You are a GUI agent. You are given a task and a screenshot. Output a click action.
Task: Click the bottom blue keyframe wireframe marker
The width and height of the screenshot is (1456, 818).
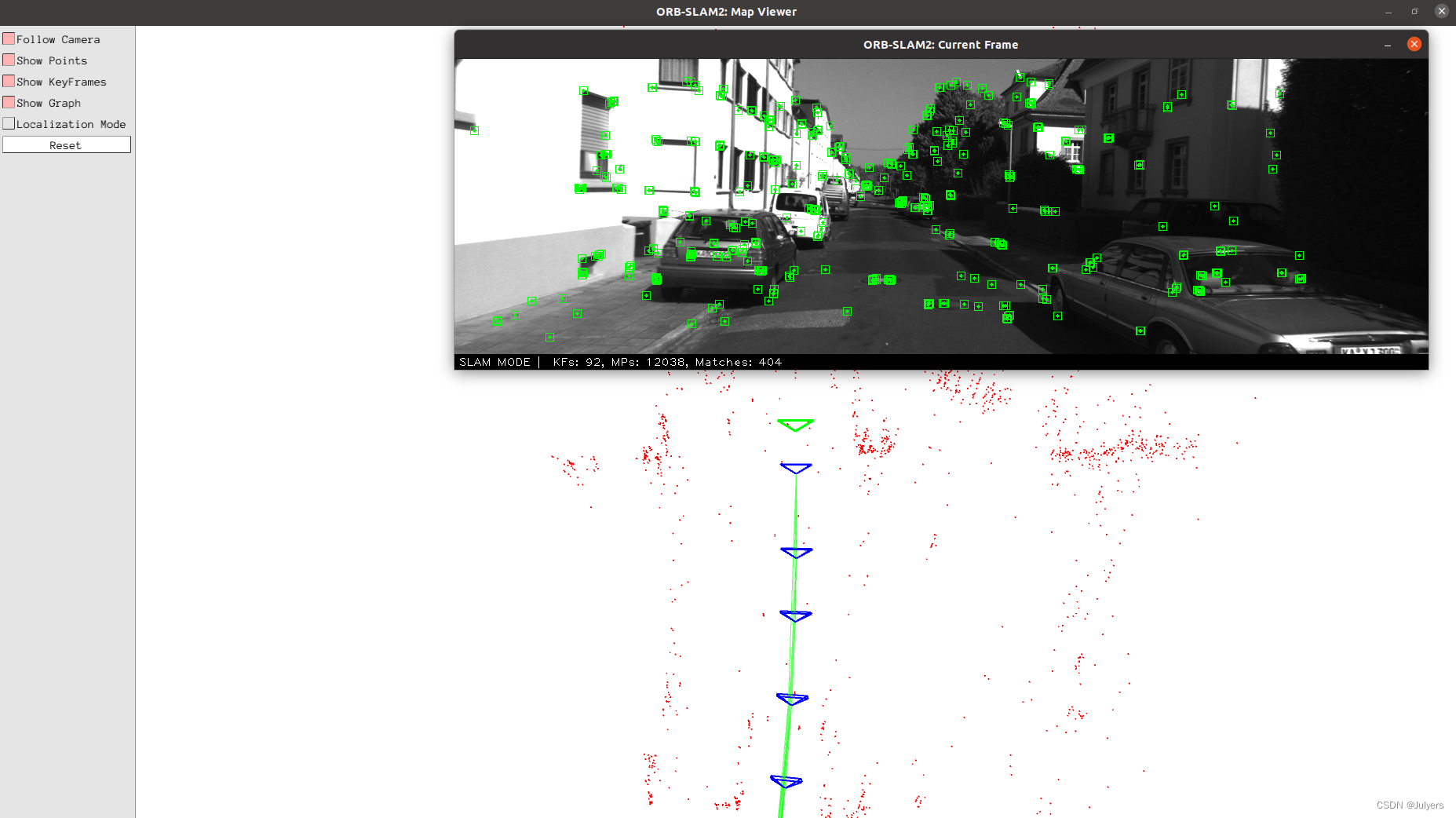[x=785, y=780]
